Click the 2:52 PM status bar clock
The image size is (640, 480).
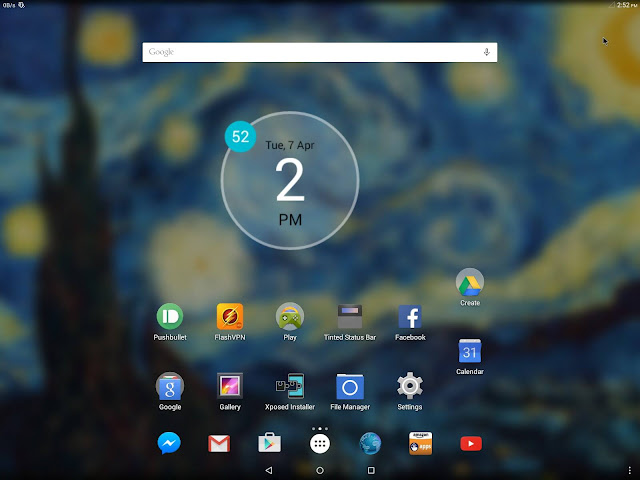click(627, 5)
